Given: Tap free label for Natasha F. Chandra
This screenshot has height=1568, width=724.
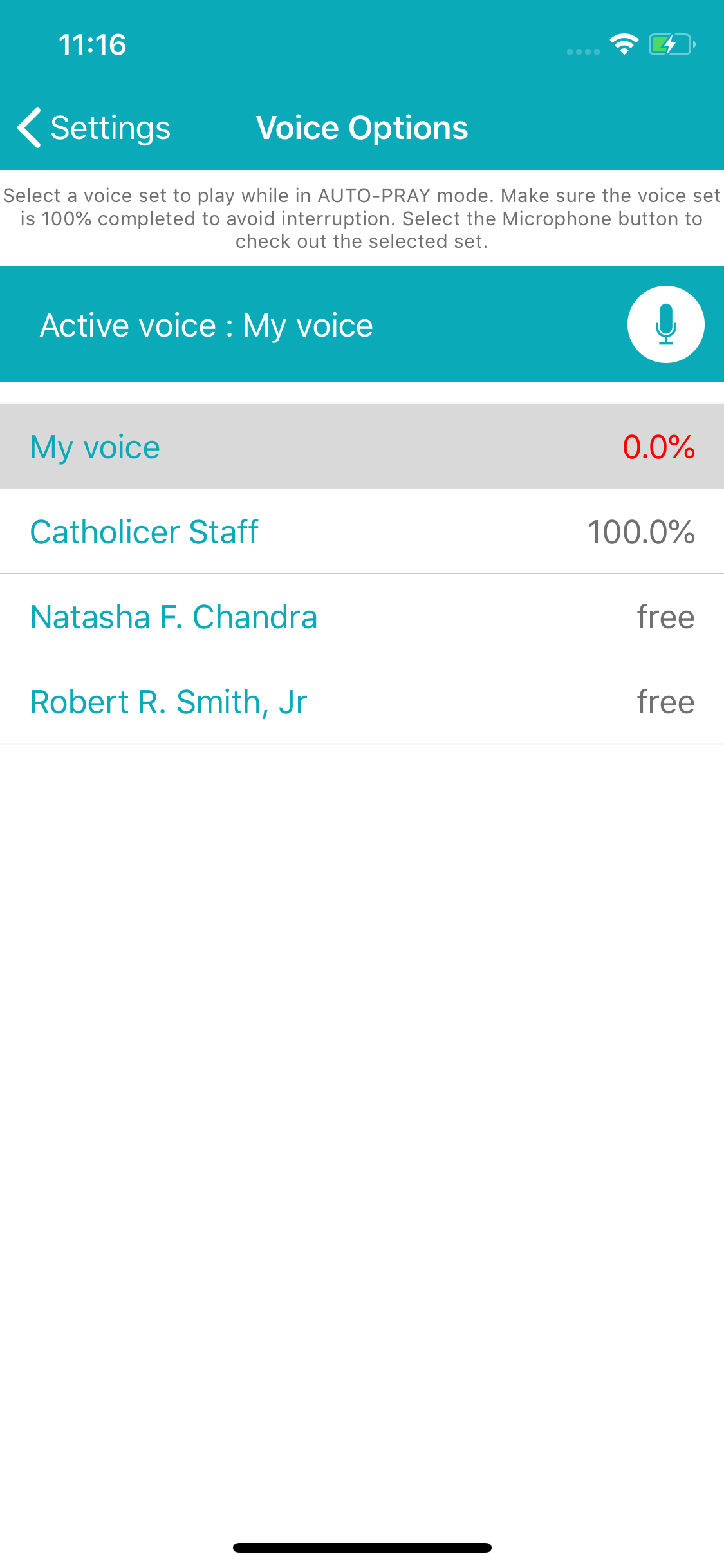Looking at the screenshot, I should [x=665, y=617].
